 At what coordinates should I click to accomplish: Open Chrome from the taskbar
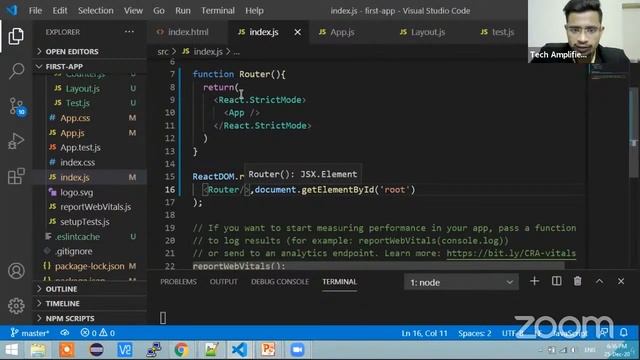pyautogui.click(x=181, y=350)
